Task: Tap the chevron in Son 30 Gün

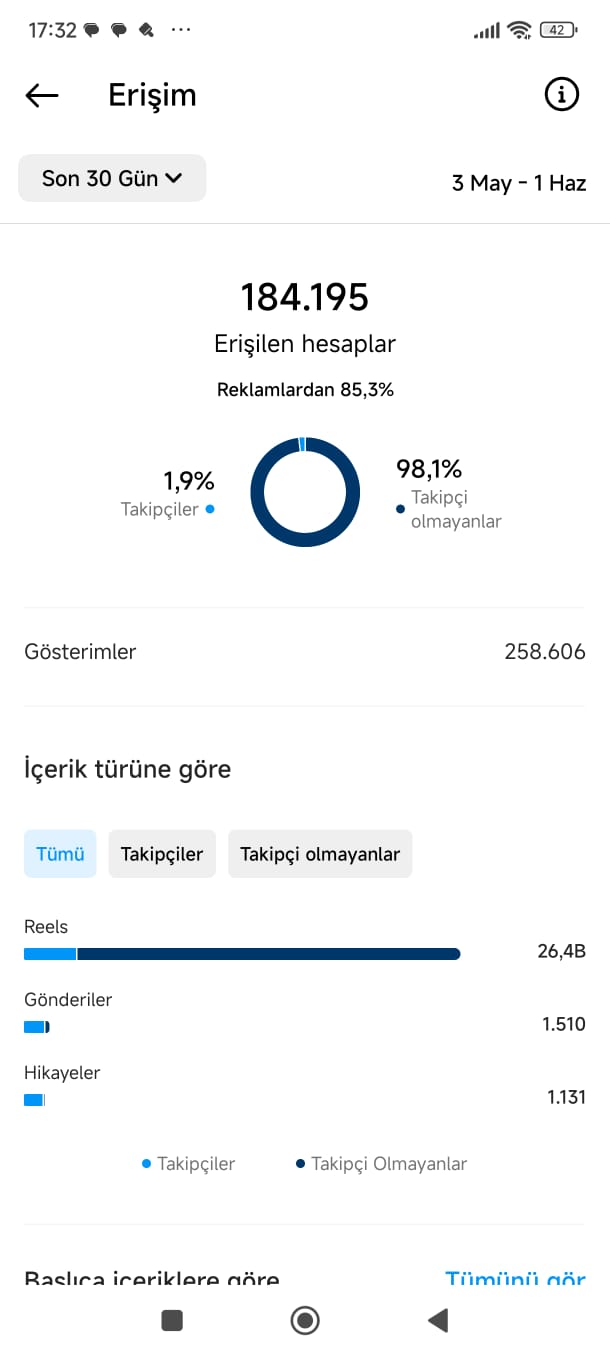Action: click(x=173, y=178)
